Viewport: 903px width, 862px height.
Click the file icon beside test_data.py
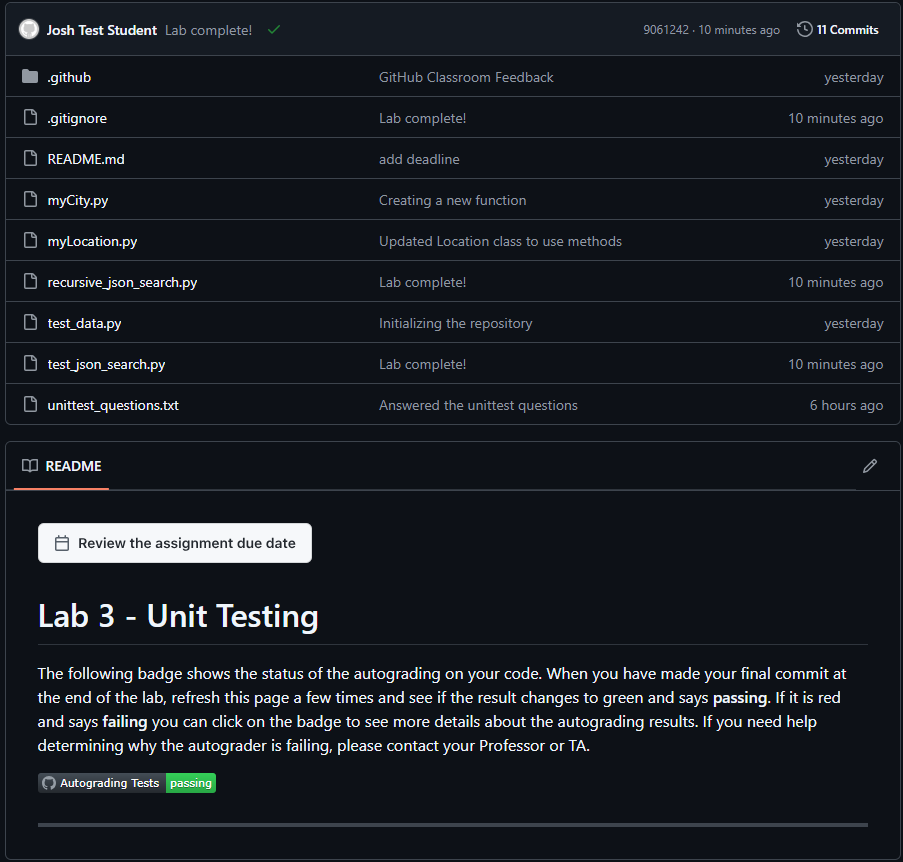pos(29,322)
